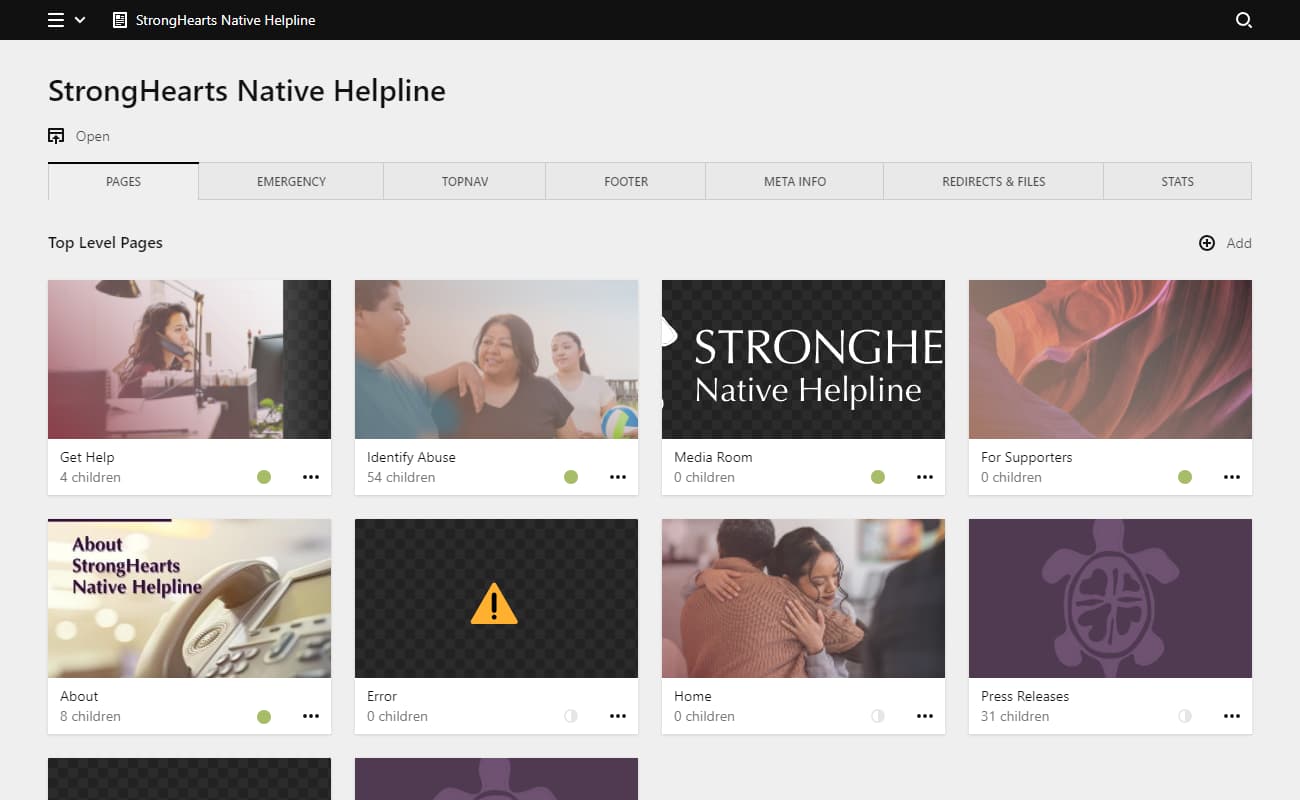Click Home thumbnail of hugging people

(x=803, y=598)
